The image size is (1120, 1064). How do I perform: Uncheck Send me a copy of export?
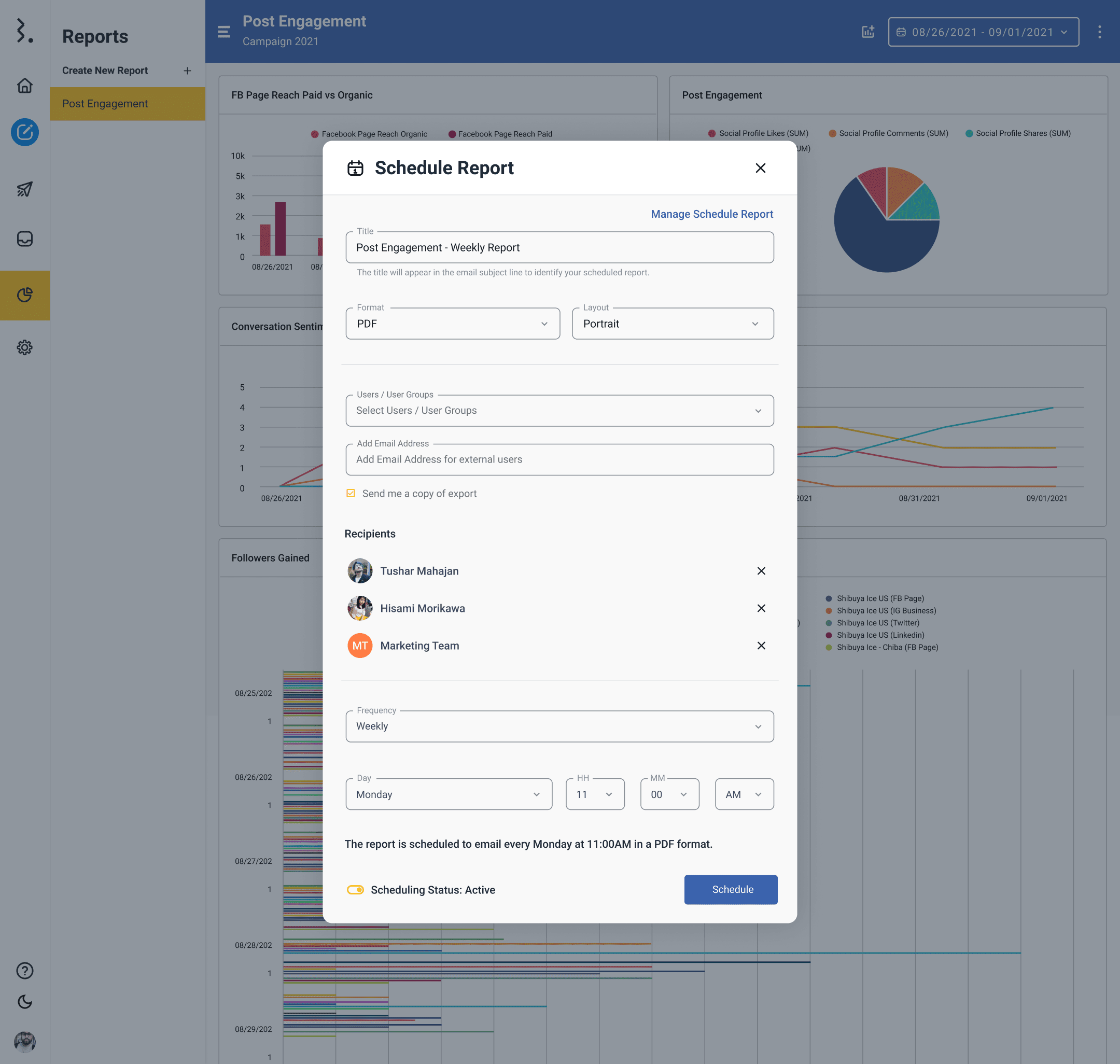point(351,494)
